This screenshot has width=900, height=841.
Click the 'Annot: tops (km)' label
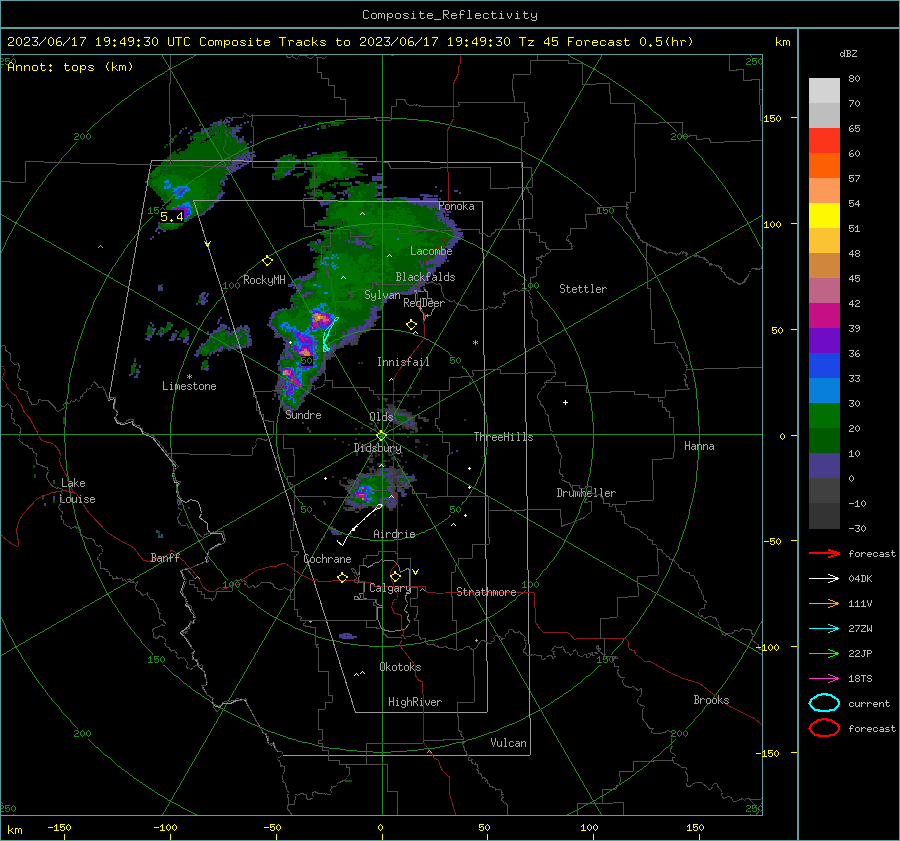[71, 67]
